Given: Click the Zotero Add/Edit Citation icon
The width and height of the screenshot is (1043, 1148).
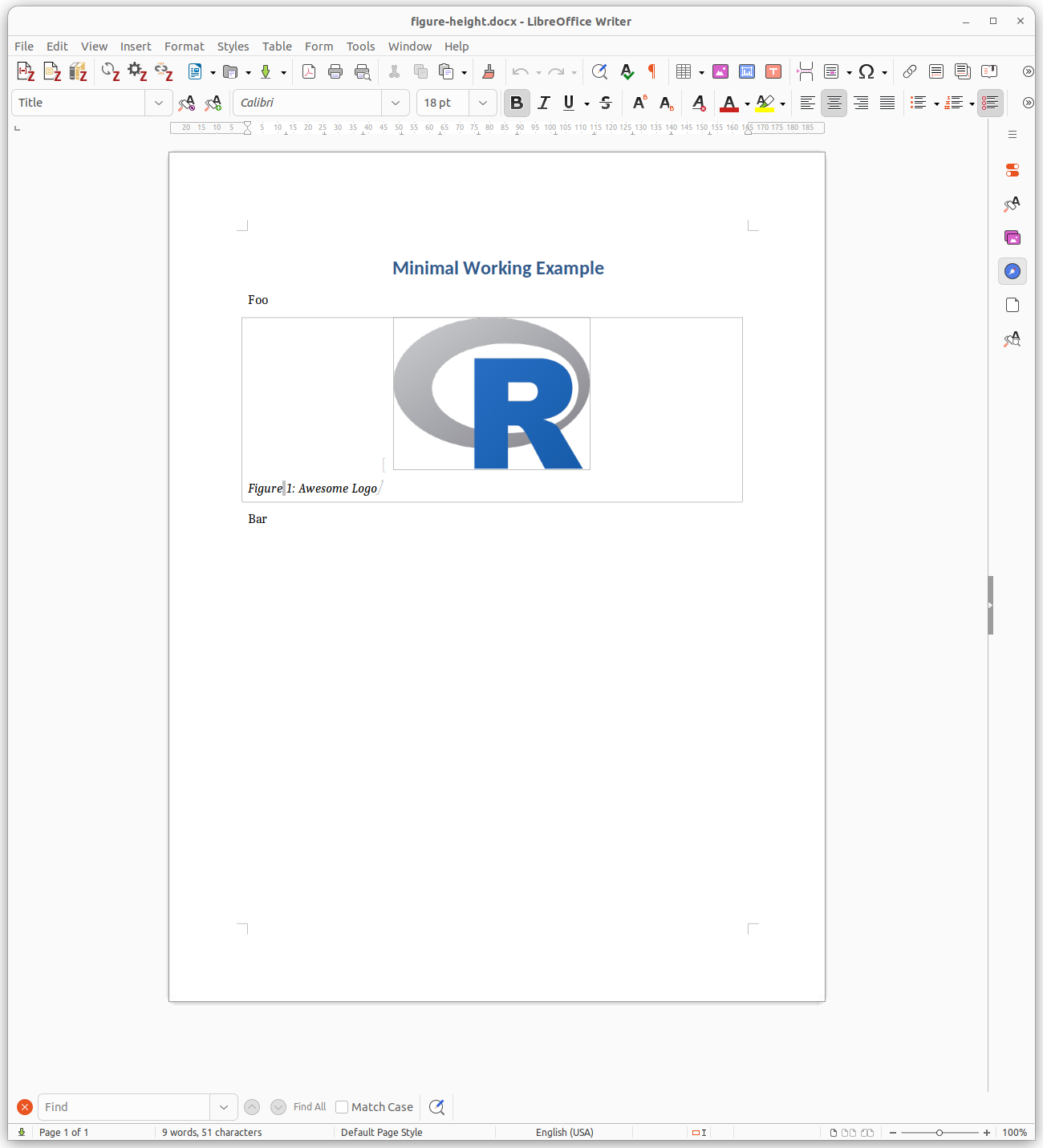Looking at the screenshot, I should point(26,72).
